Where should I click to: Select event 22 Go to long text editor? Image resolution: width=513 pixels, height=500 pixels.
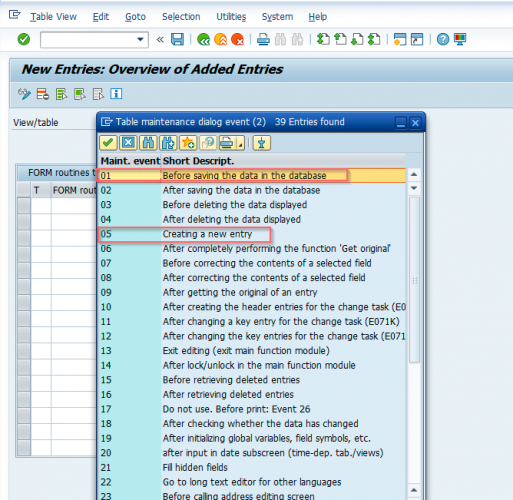[x=252, y=482]
